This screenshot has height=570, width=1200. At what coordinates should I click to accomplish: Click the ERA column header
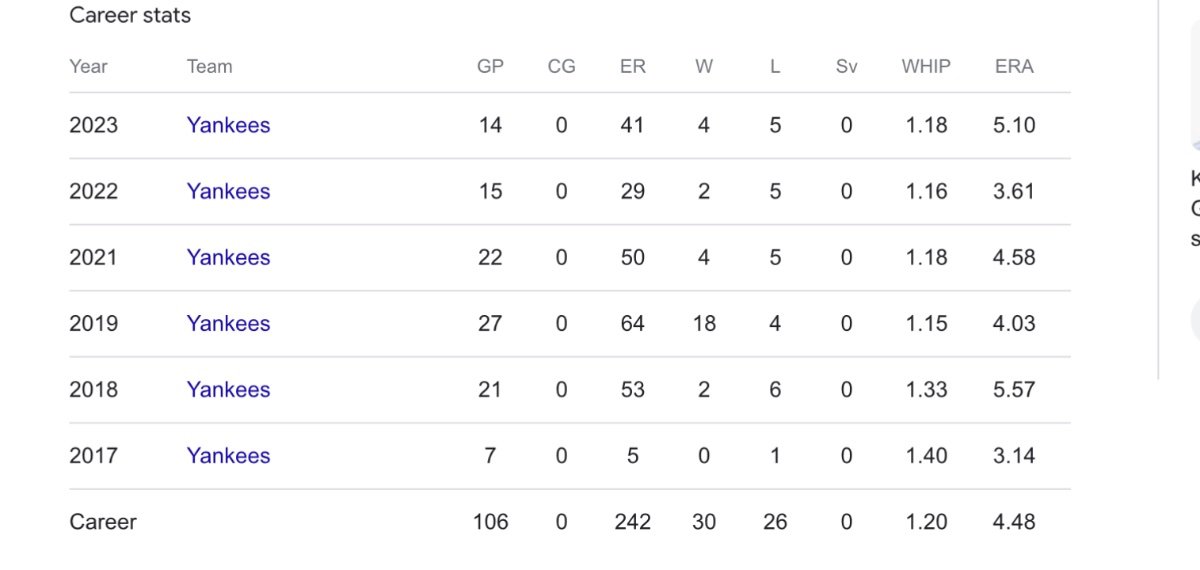coord(1014,67)
